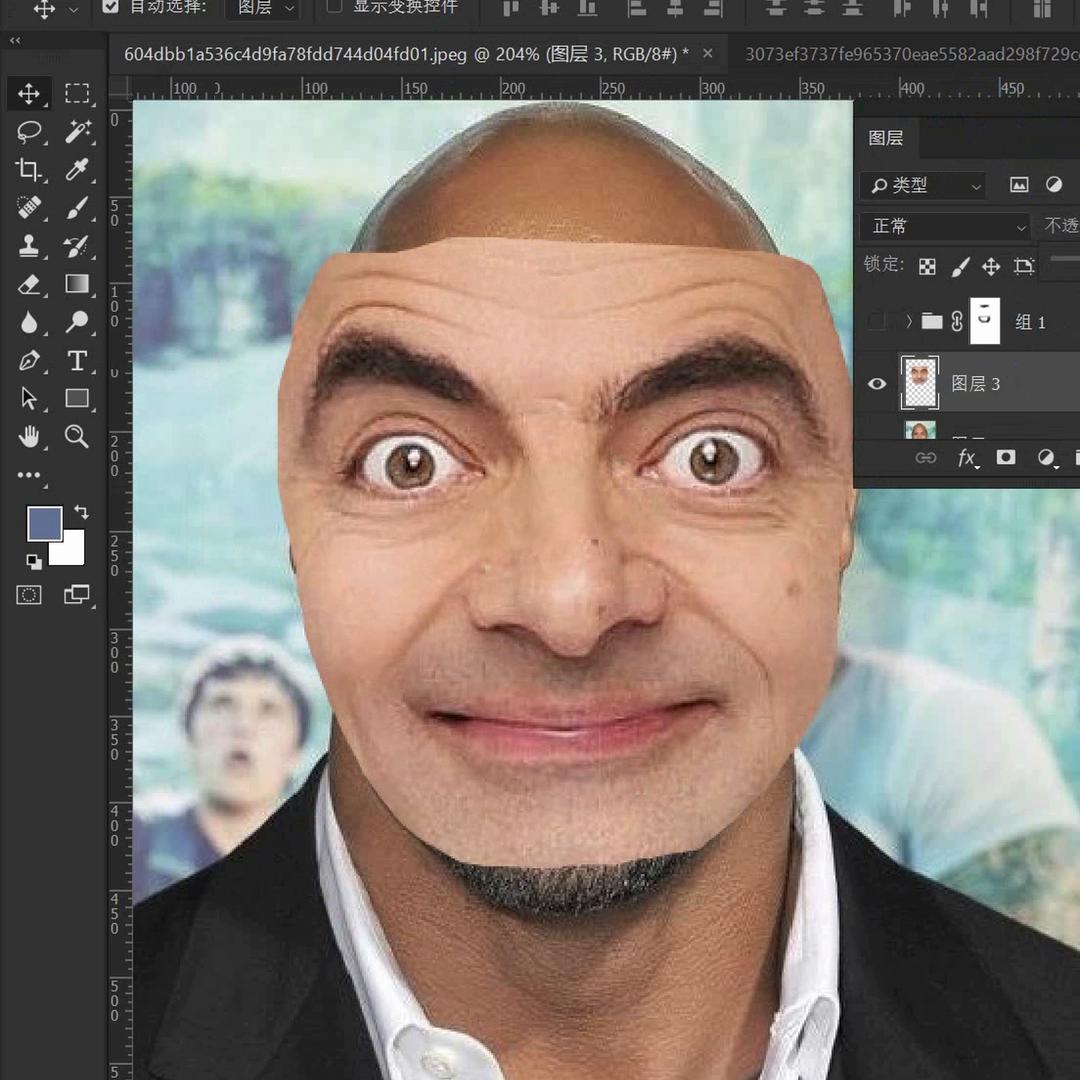Open the foreground color swatch
This screenshot has height=1080, width=1080.
(44, 523)
